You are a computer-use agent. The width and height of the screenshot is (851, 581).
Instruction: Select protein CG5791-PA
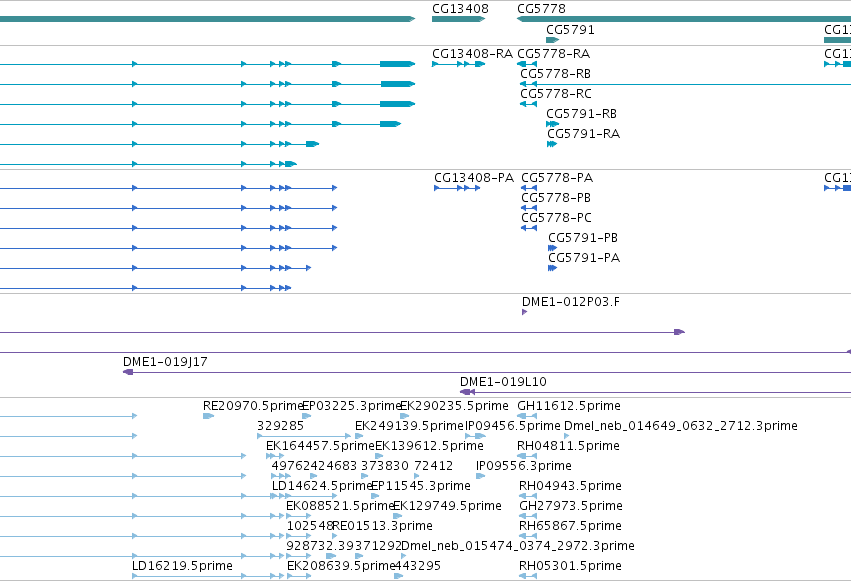point(552,269)
